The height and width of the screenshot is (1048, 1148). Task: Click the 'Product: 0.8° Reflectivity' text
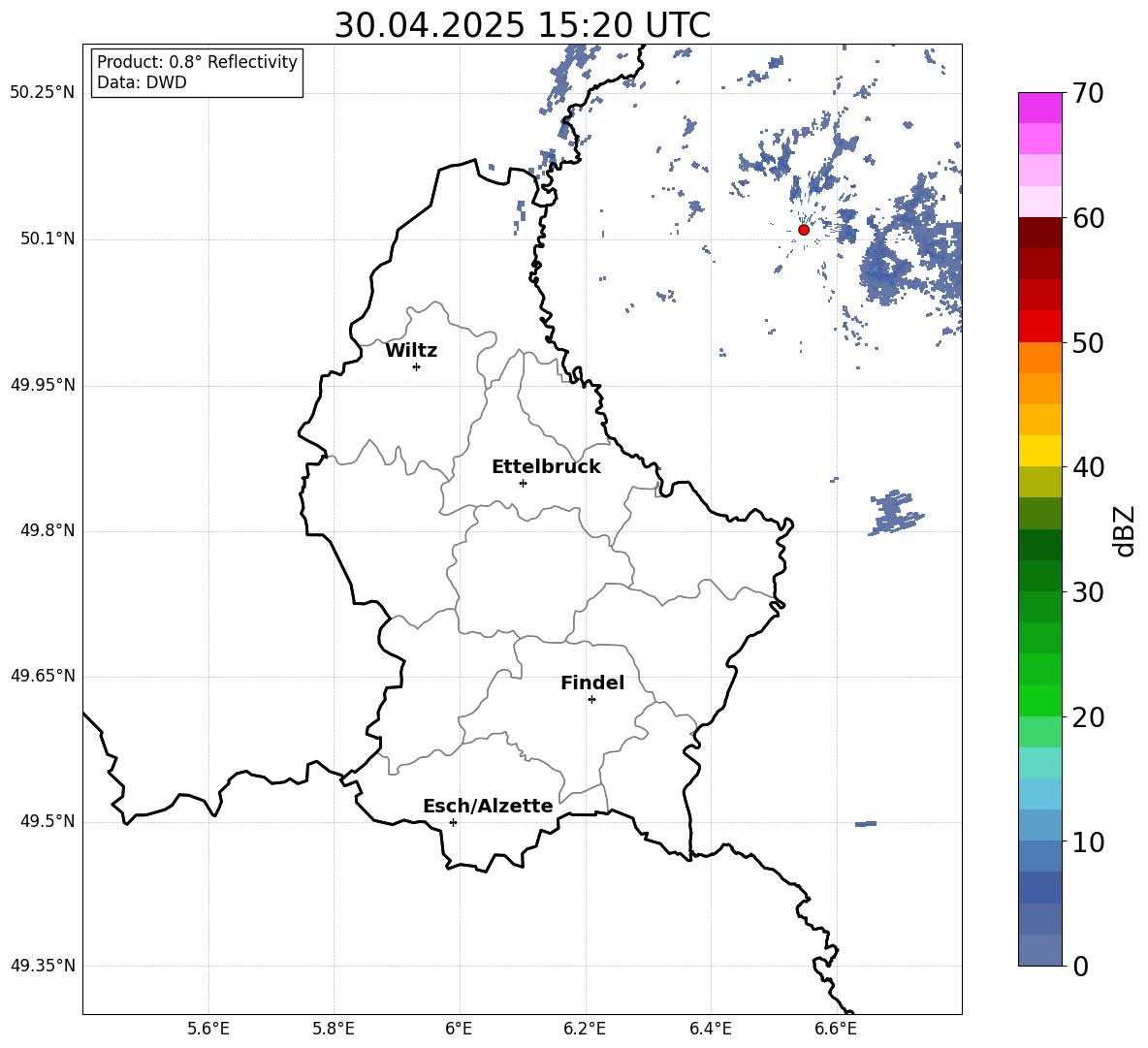tap(197, 62)
